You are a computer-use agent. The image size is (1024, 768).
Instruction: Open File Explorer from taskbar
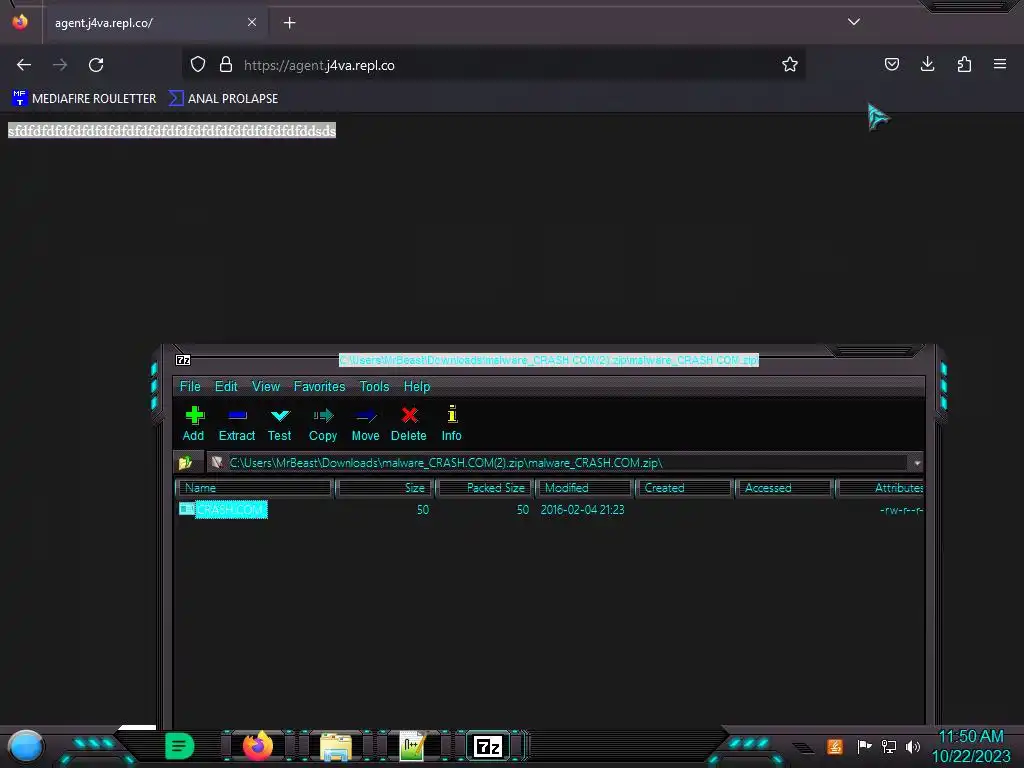[336, 747]
